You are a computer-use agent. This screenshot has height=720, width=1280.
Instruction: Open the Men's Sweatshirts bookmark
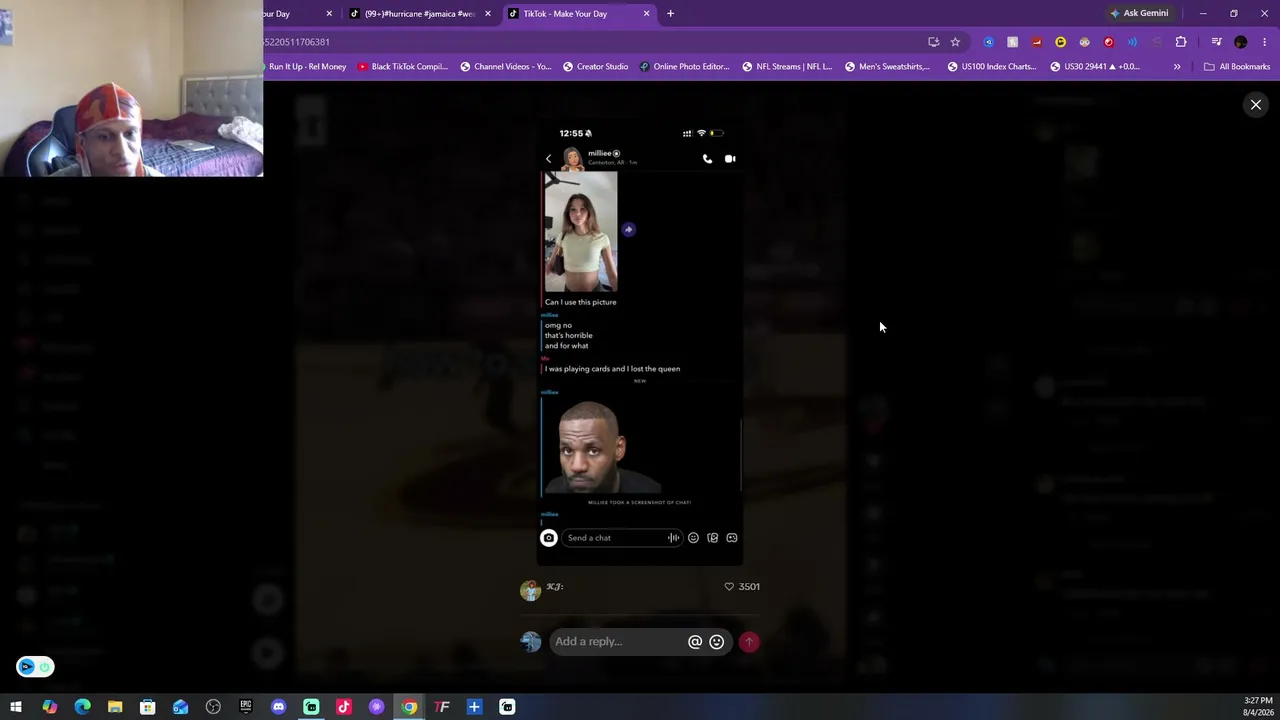tap(887, 67)
